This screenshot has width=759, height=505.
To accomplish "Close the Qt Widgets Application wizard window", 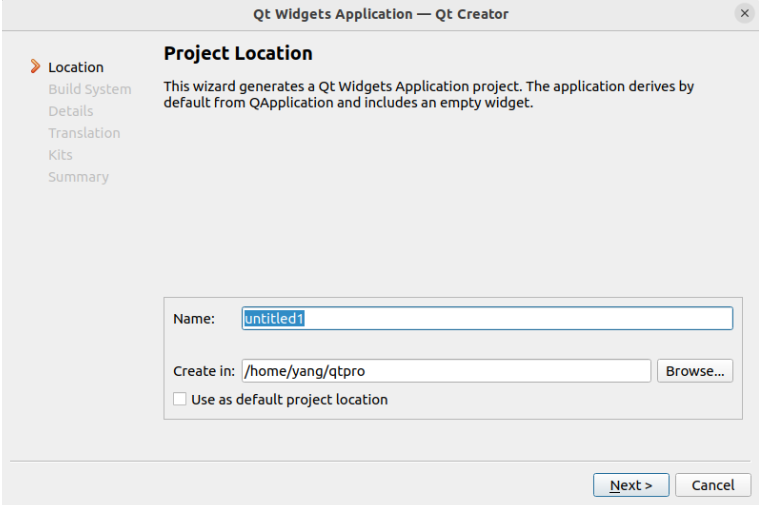I will [x=744, y=14].
